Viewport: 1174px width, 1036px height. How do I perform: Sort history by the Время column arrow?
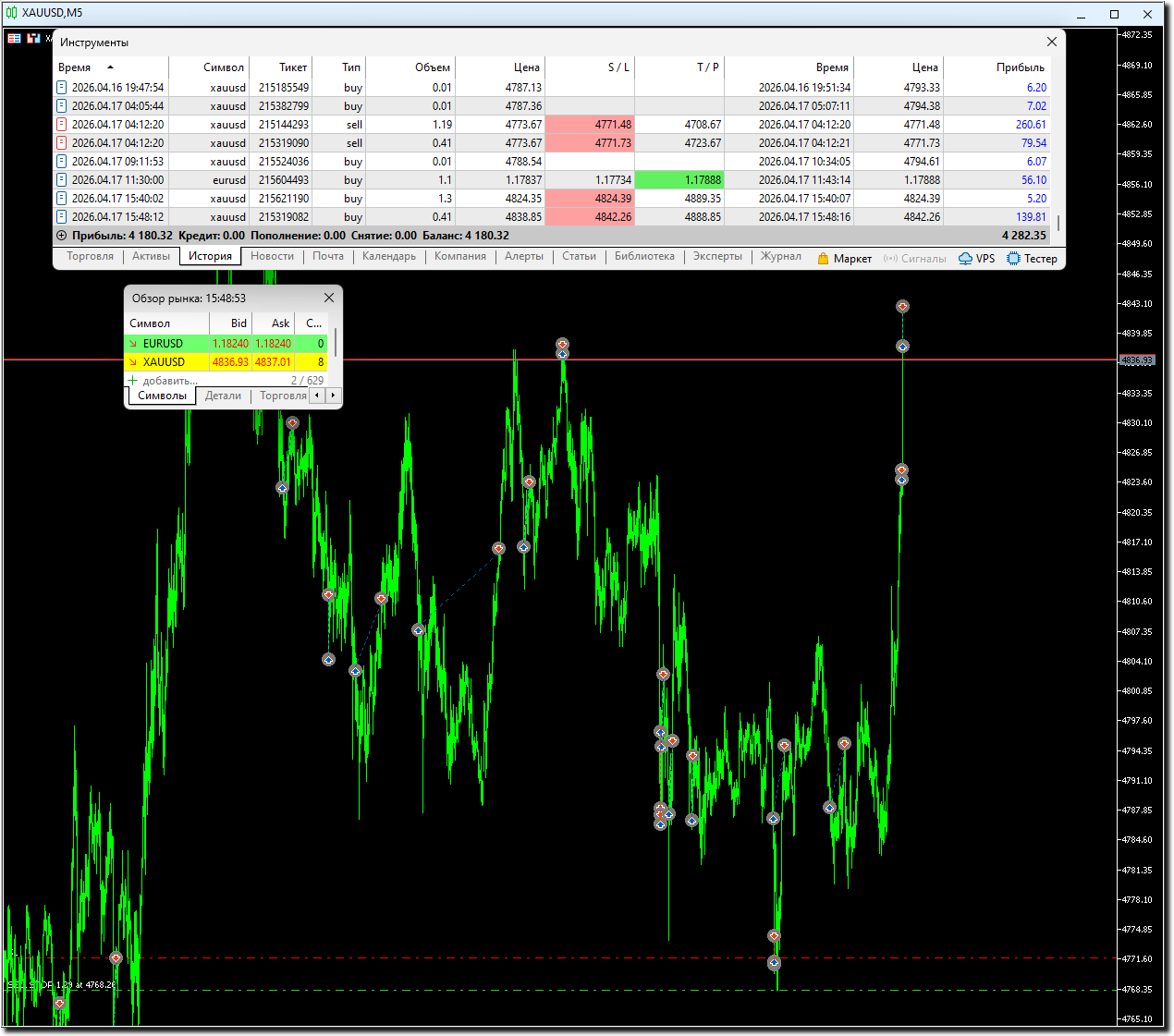(x=110, y=67)
